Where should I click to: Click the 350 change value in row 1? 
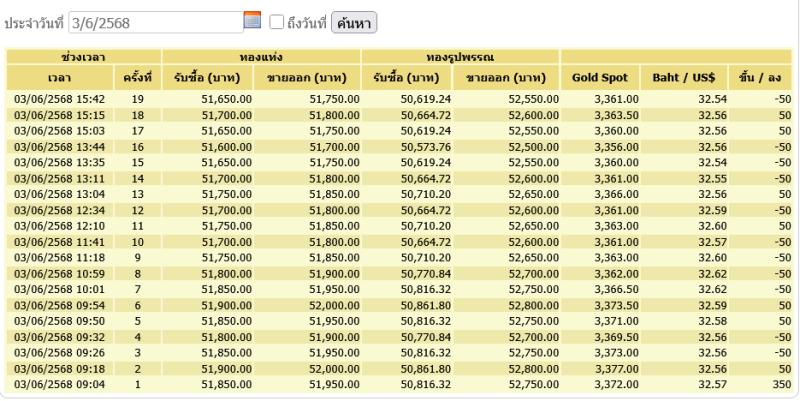[x=782, y=385]
